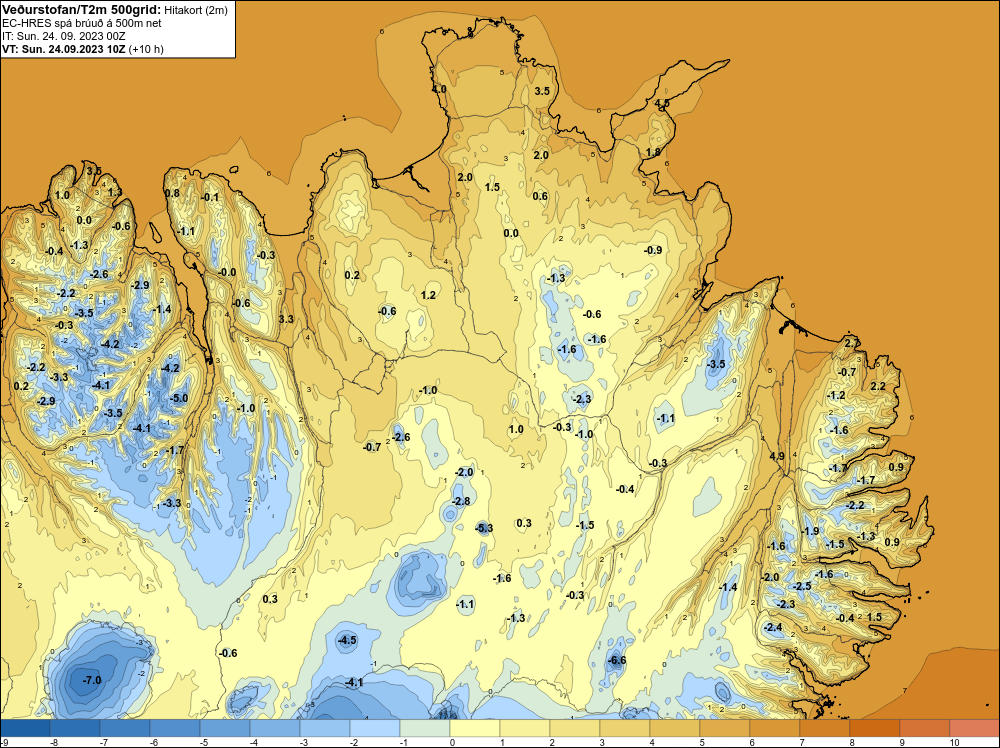
Task: Select the -1.9 temperature value
Action: [x=810, y=531]
